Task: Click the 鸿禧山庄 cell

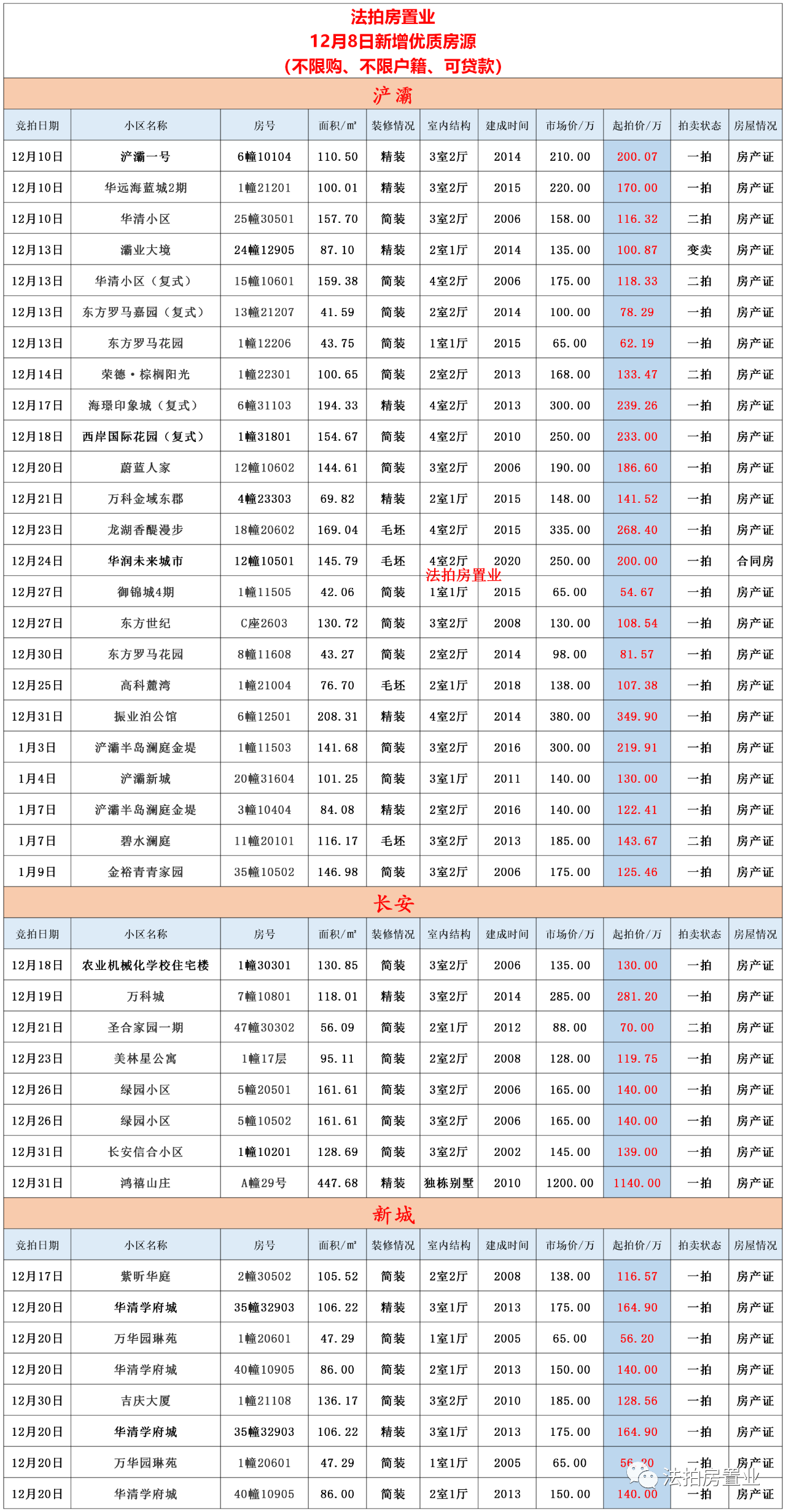Action: click(146, 1183)
